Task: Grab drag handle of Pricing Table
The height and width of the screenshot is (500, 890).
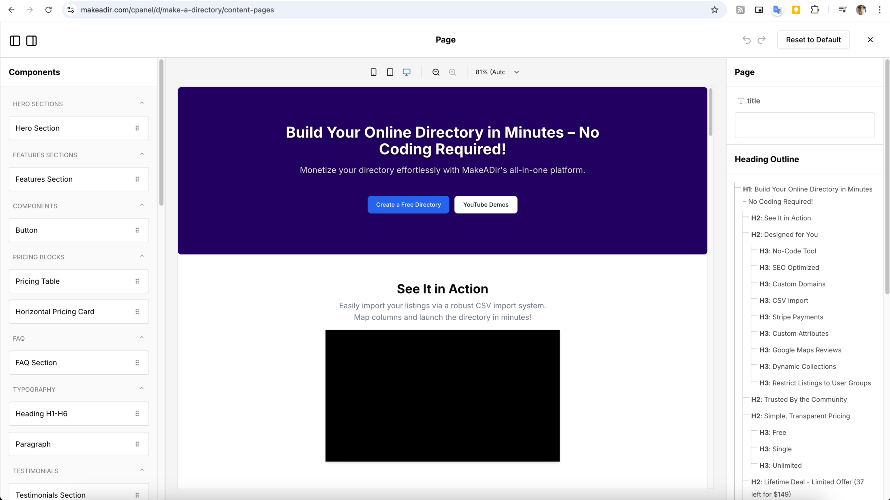Action: point(137,281)
